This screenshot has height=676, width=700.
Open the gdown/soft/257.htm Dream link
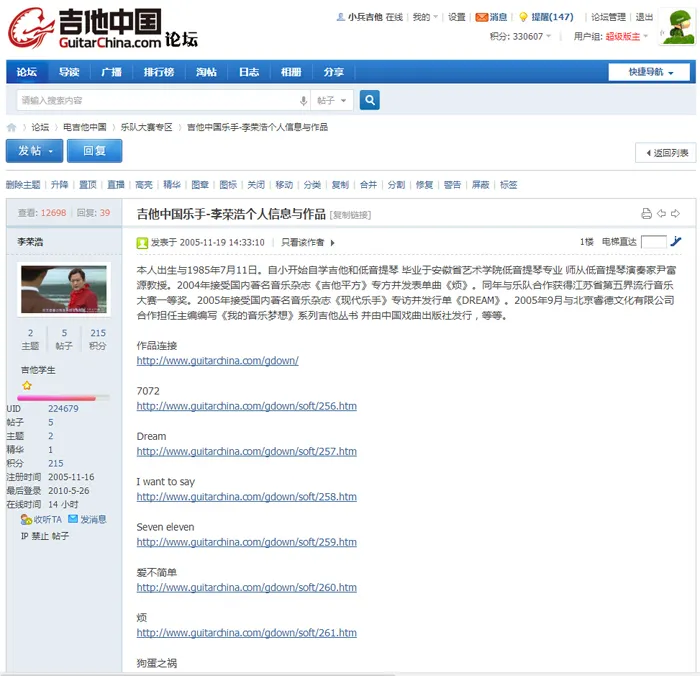point(246,451)
